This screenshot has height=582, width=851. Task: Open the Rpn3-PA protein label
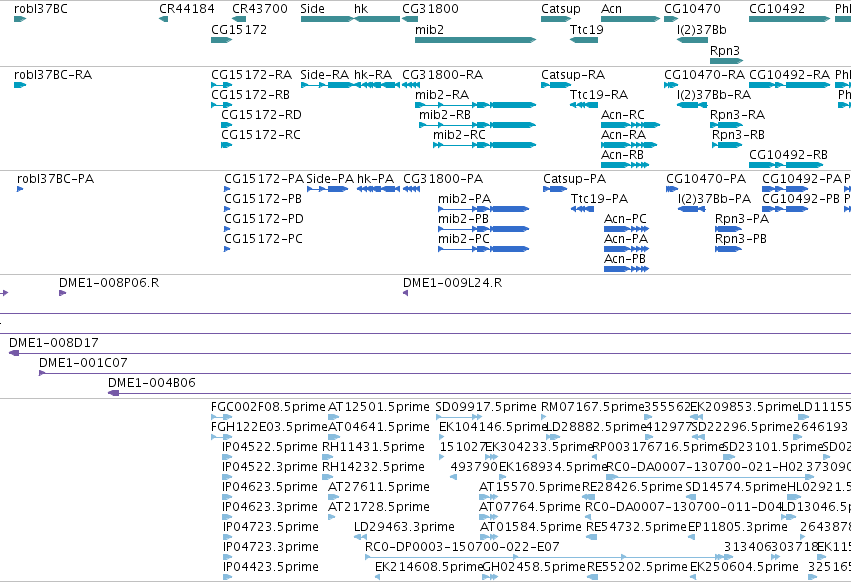point(742,219)
